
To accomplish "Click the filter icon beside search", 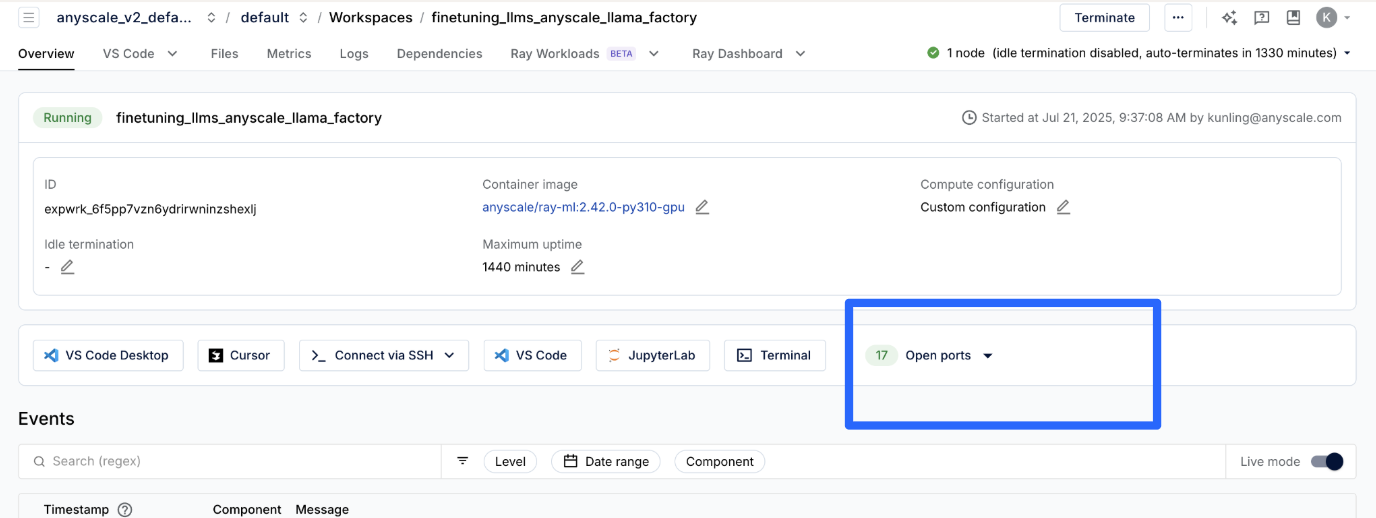I will coord(462,461).
